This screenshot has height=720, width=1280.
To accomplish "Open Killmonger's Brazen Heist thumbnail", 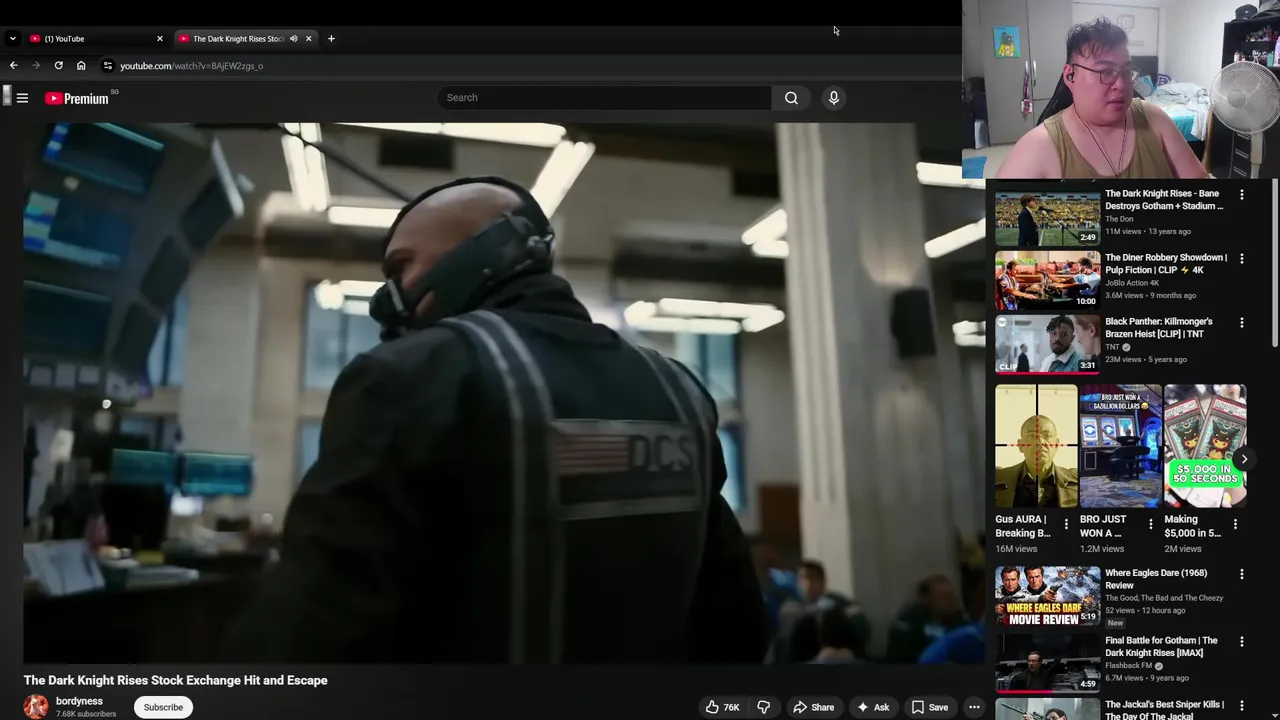I will click(1047, 345).
